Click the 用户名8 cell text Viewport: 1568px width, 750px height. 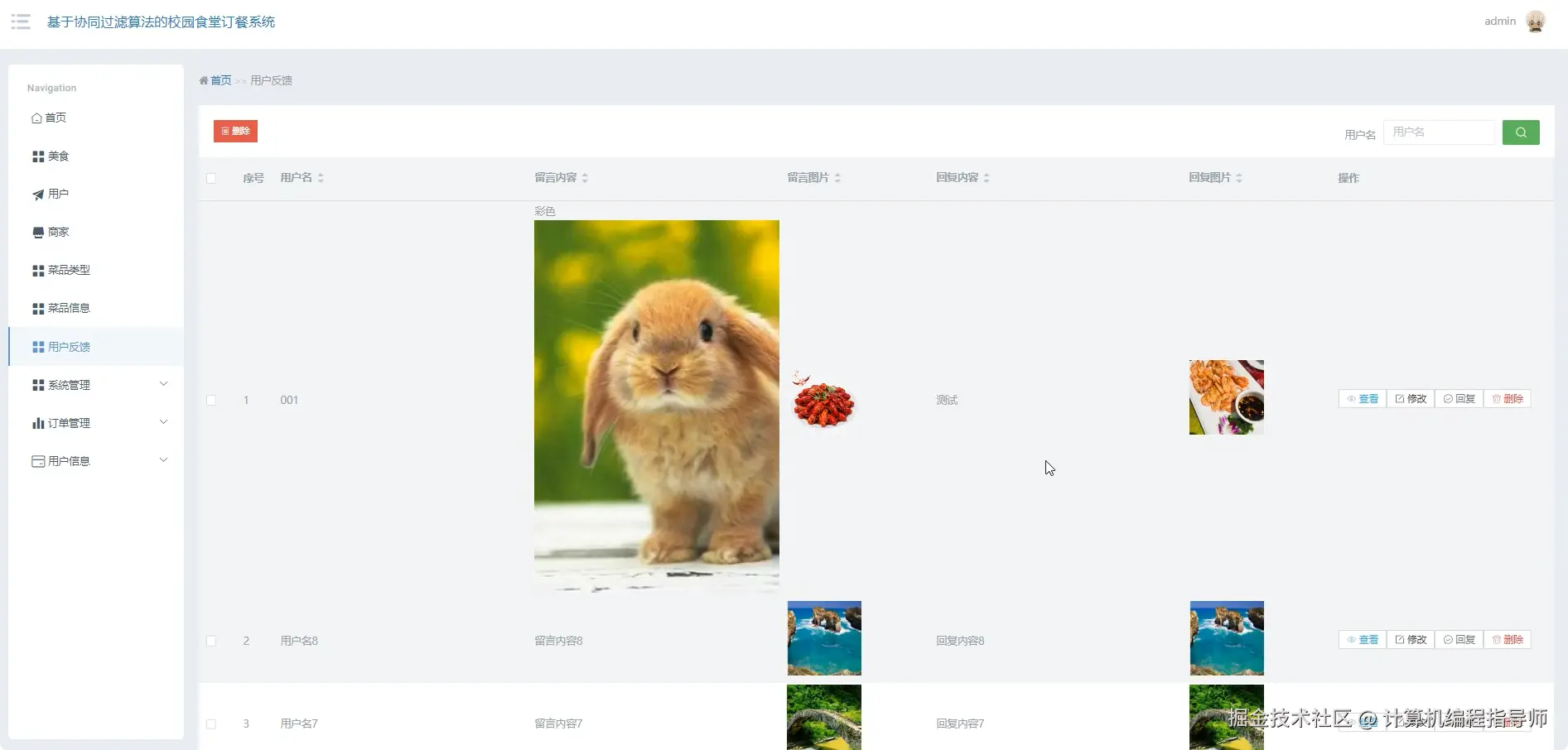coord(299,641)
